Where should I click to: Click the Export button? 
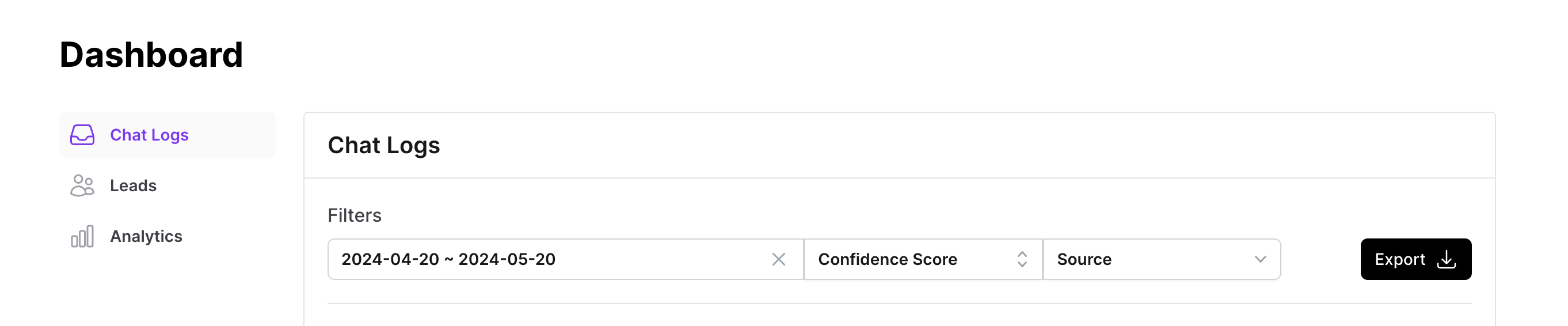pyautogui.click(x=1416, y=259)
